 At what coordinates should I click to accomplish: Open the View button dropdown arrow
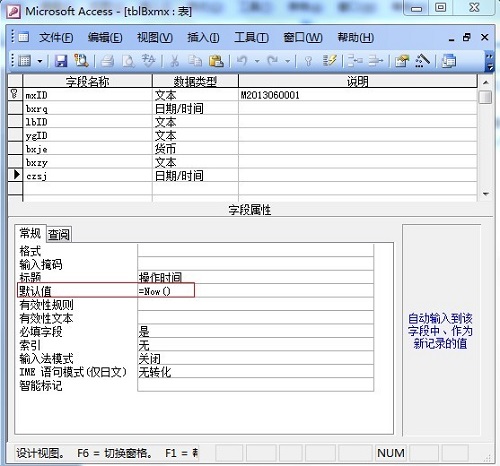click(40, 61)
